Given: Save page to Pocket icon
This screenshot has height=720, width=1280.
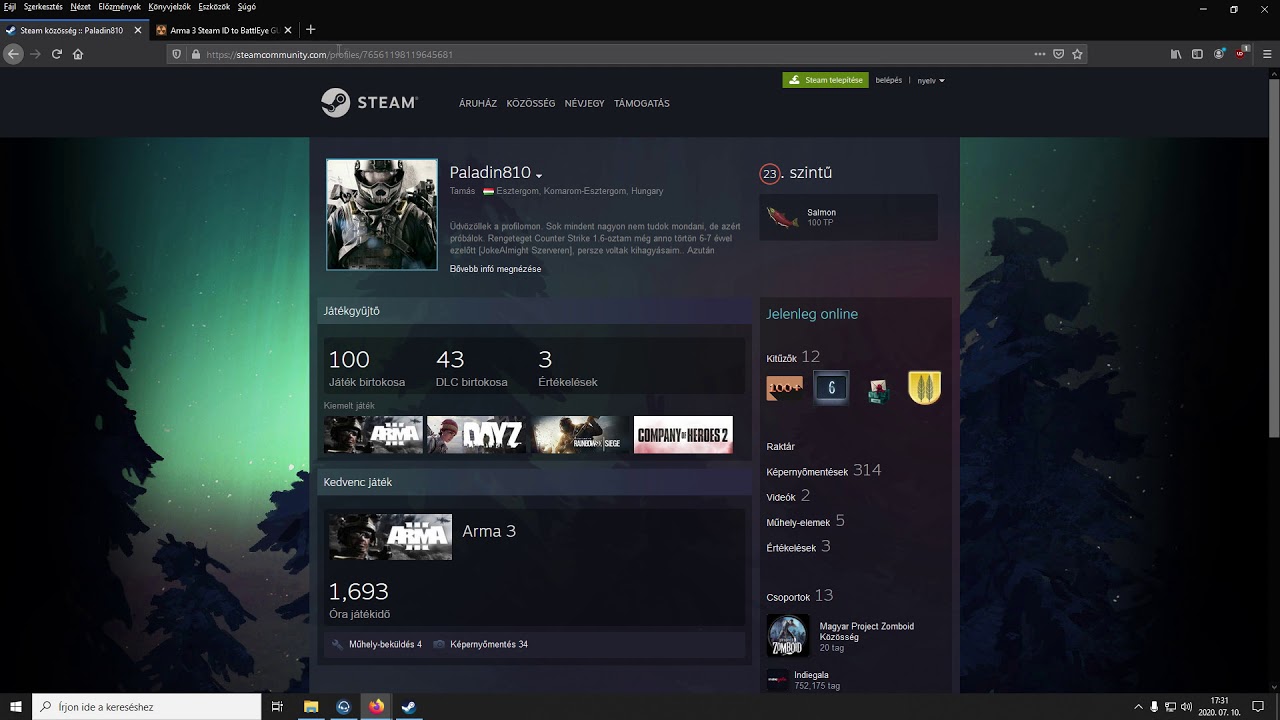Looking at the screenshot, I should pyautogui.click(x=1058, y=54).
